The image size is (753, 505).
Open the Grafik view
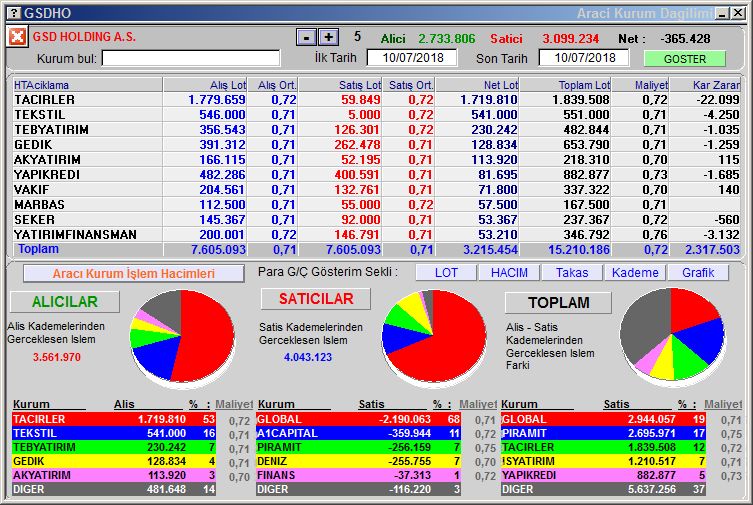698,273
